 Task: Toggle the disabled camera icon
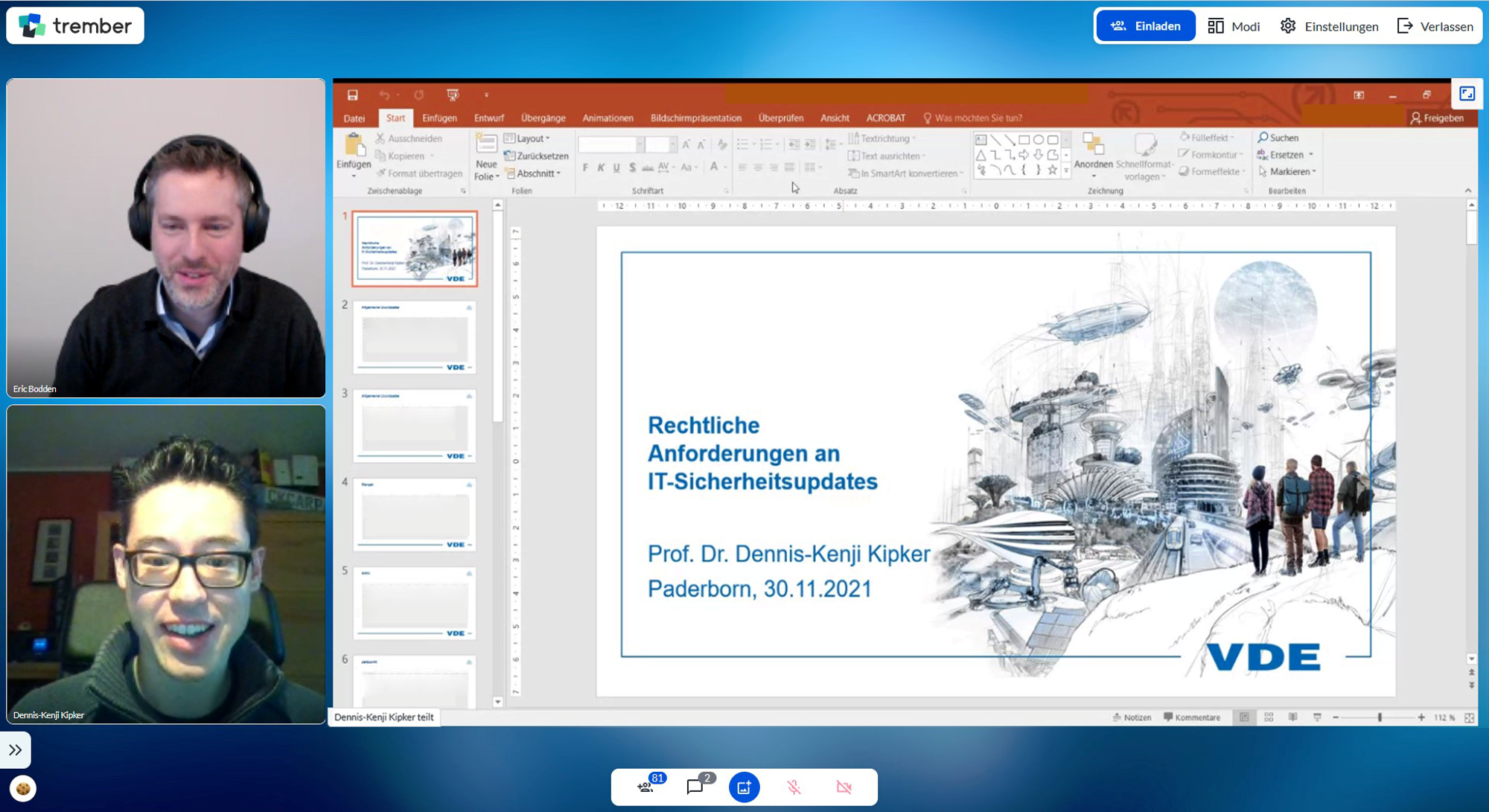(844, 787)
